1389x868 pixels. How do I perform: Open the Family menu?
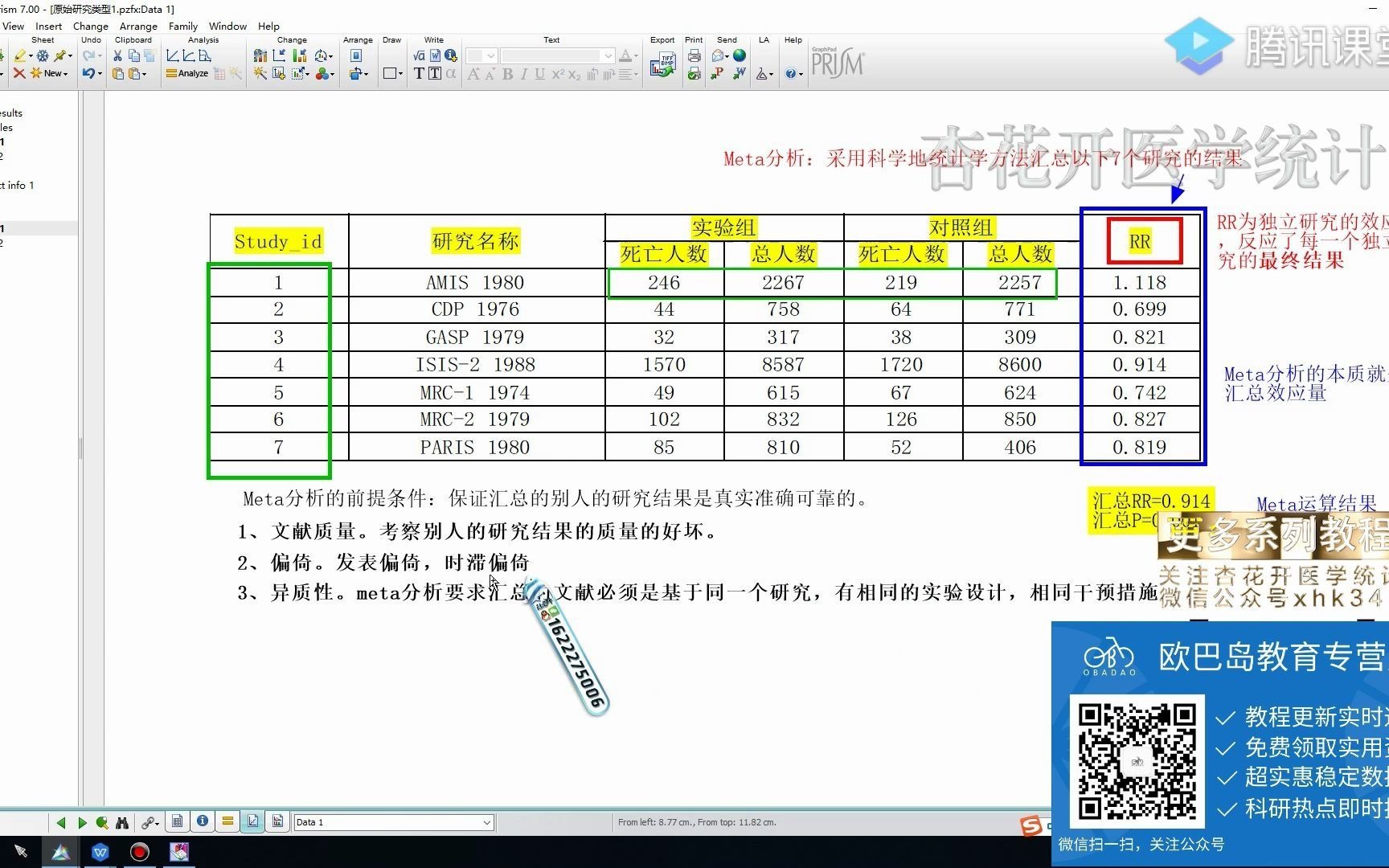pos(183,26)
